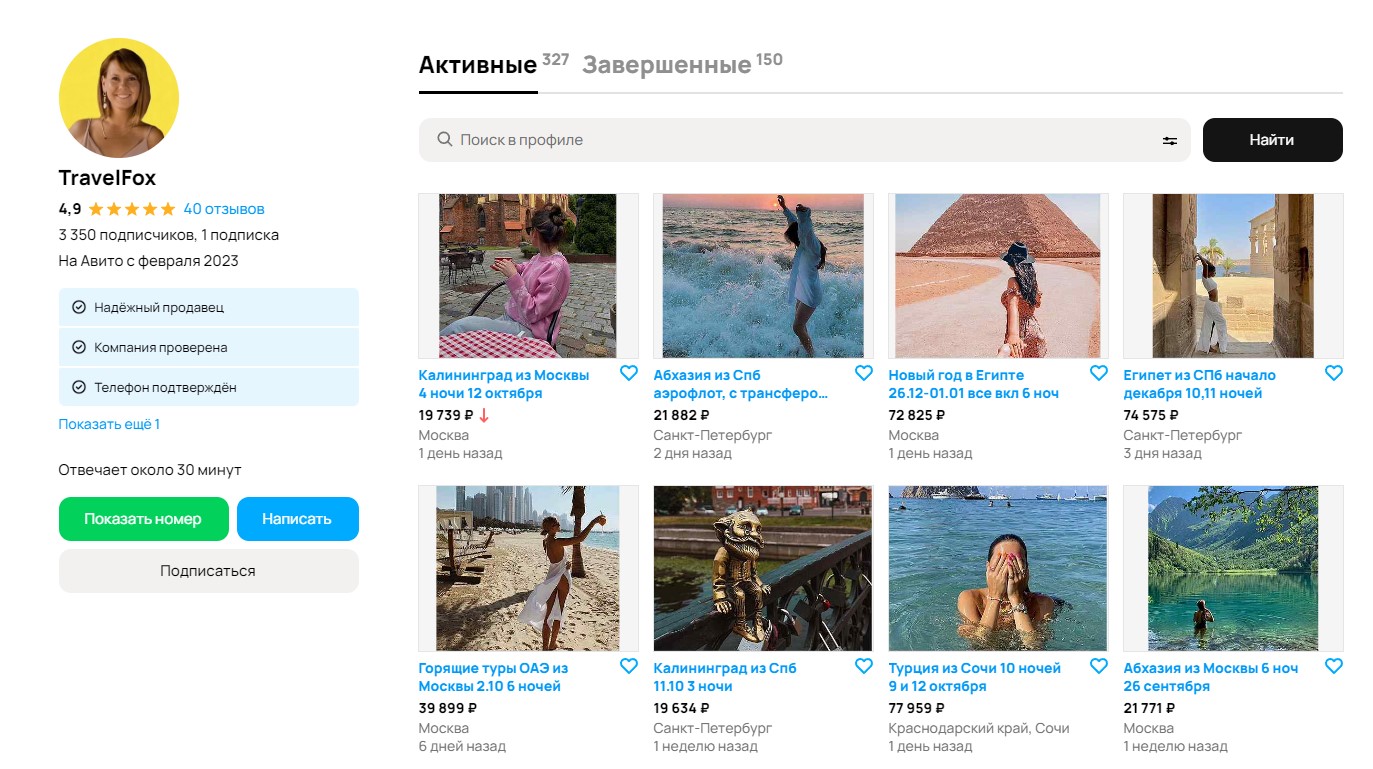The image size is (1373, 769).
Task: Open the 40 отзывов reviews link
Action: [225, 208]
